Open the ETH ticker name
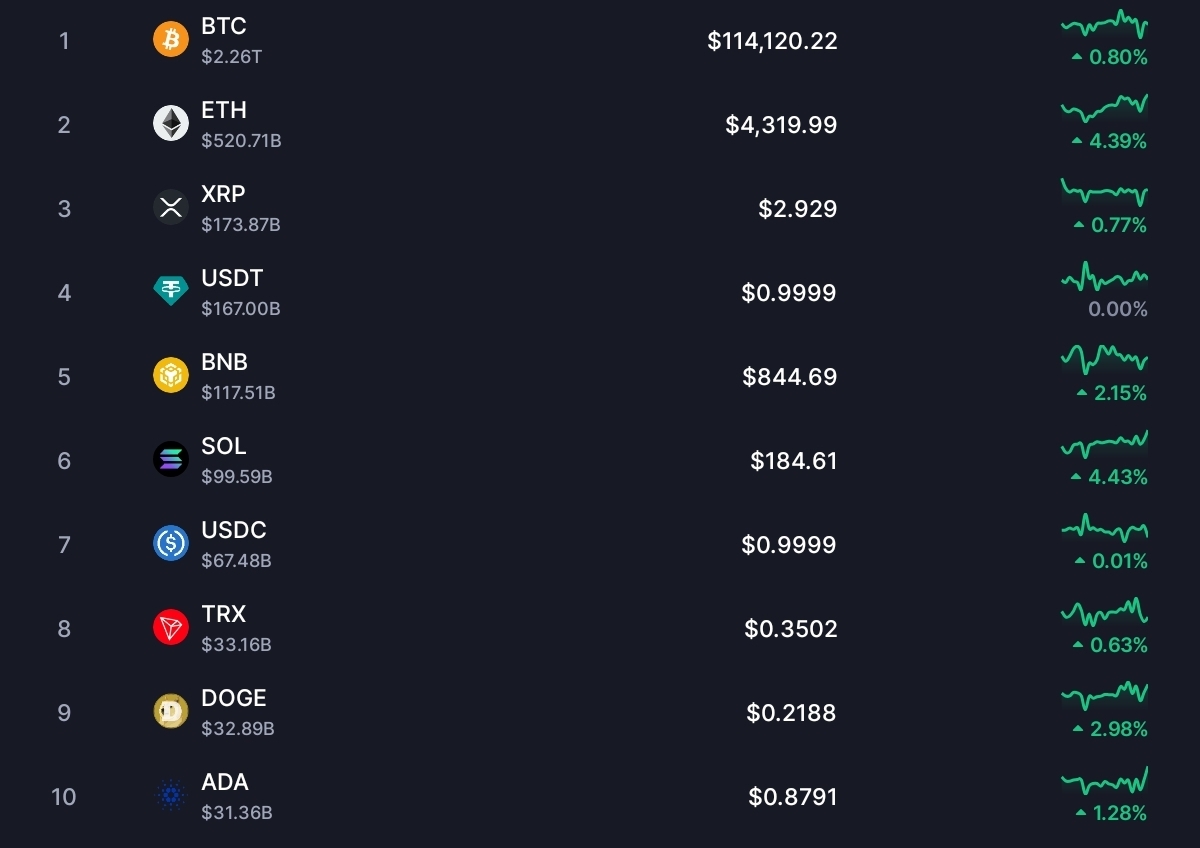The height and width of the screenshot is (848, 1200). tap(224, 110)
